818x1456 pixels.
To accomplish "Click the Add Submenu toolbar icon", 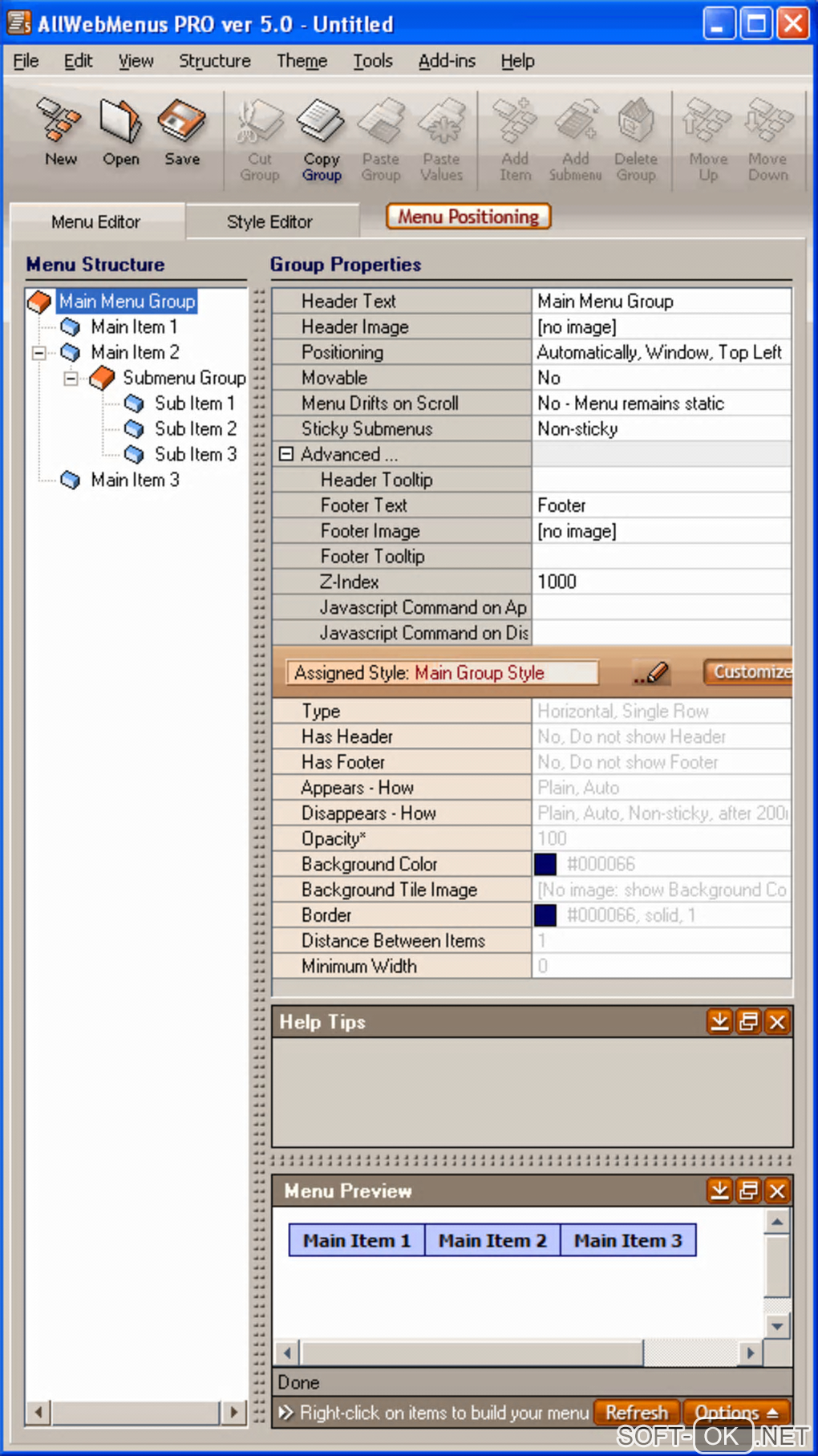I will [x=575, y=140].
